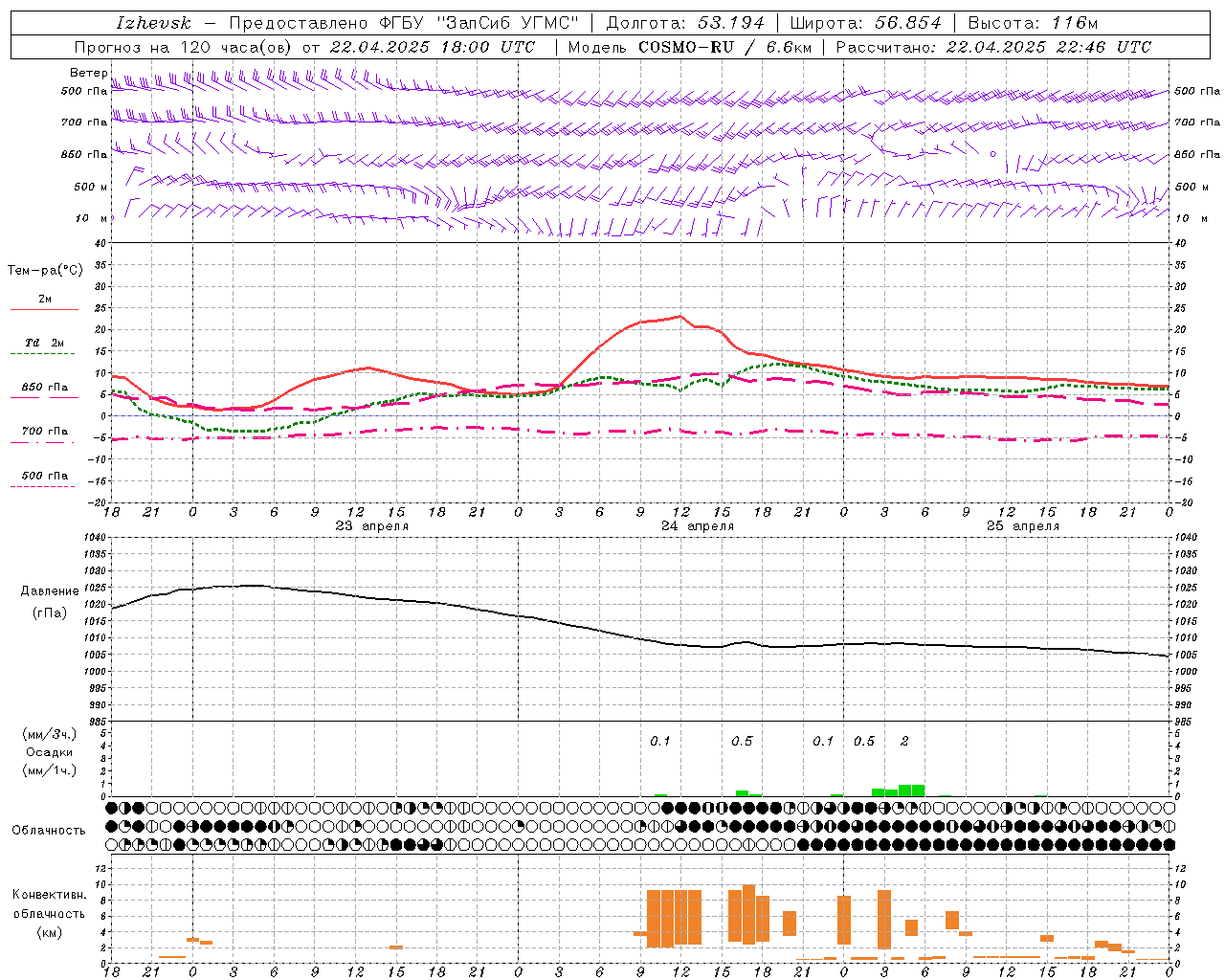Click the "Давление" pressure panel label

(50, 591)
